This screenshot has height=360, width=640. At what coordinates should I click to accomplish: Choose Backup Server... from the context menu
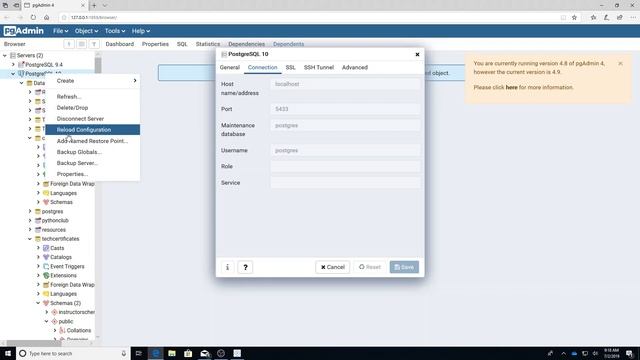[93, 163]
